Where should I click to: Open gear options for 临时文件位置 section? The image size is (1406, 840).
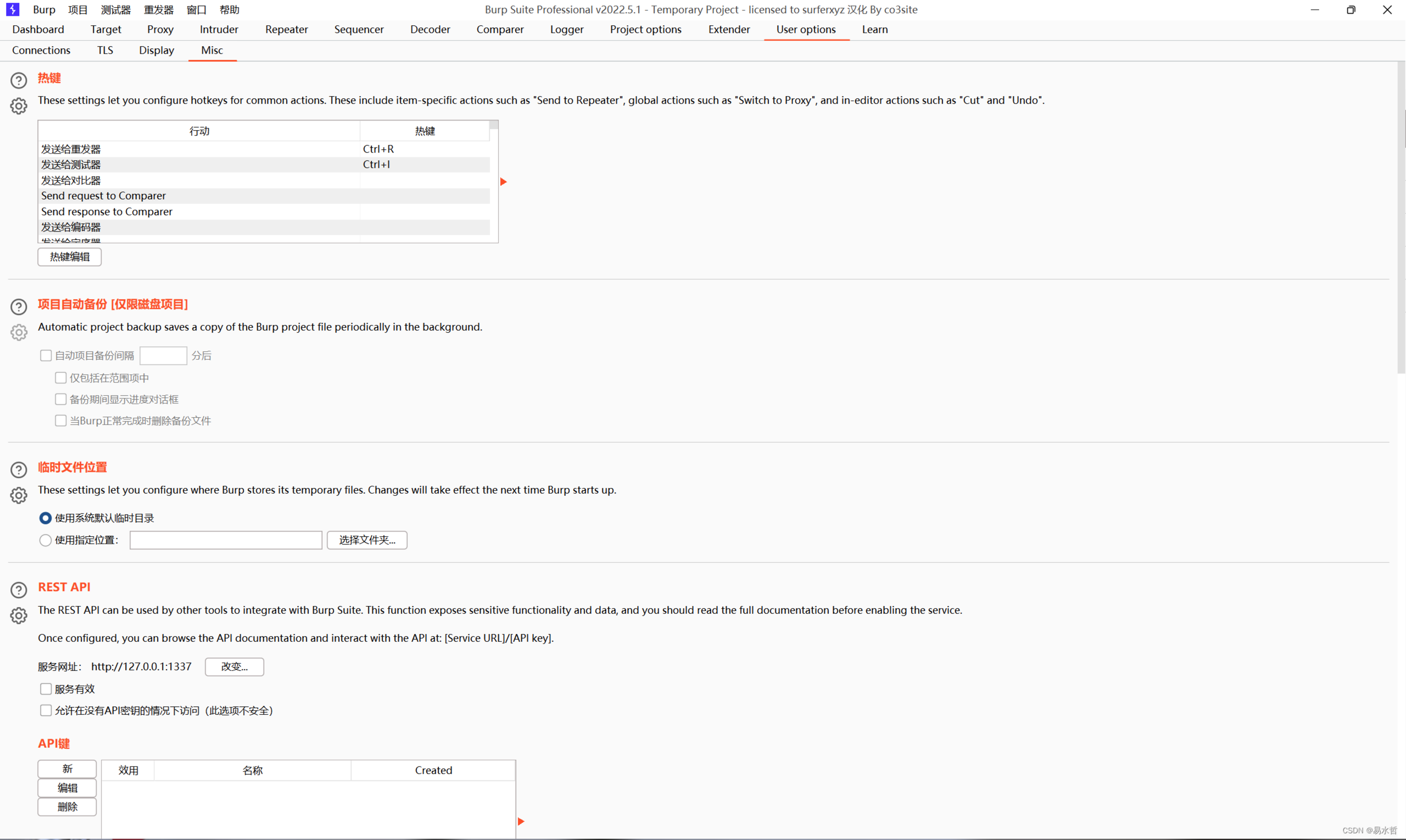point(19,495)
